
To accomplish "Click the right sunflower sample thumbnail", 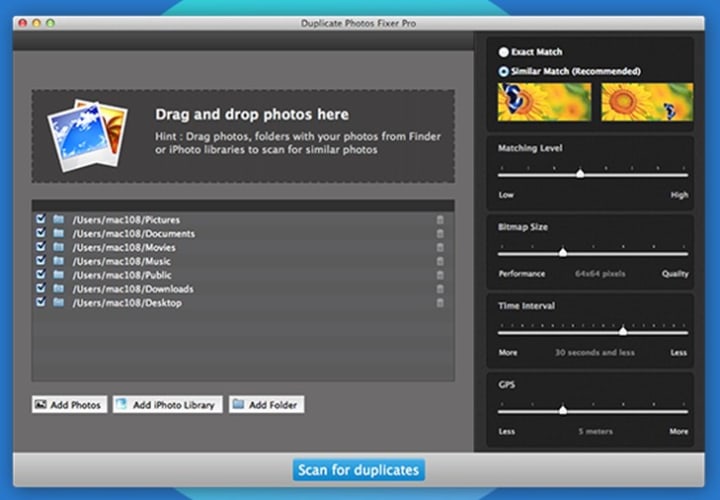I will (x=647, y=102).
